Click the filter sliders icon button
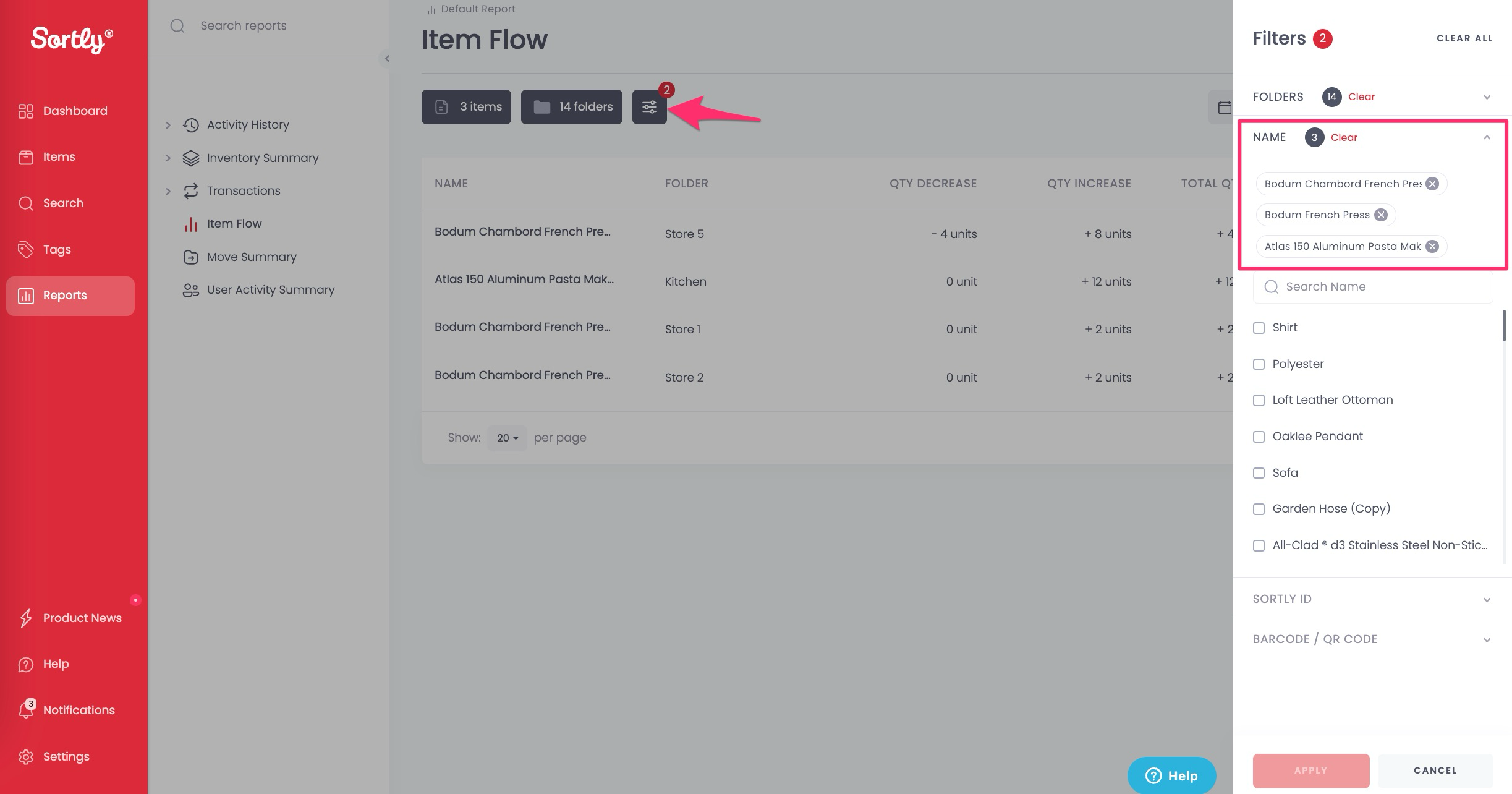 [649, 107]
